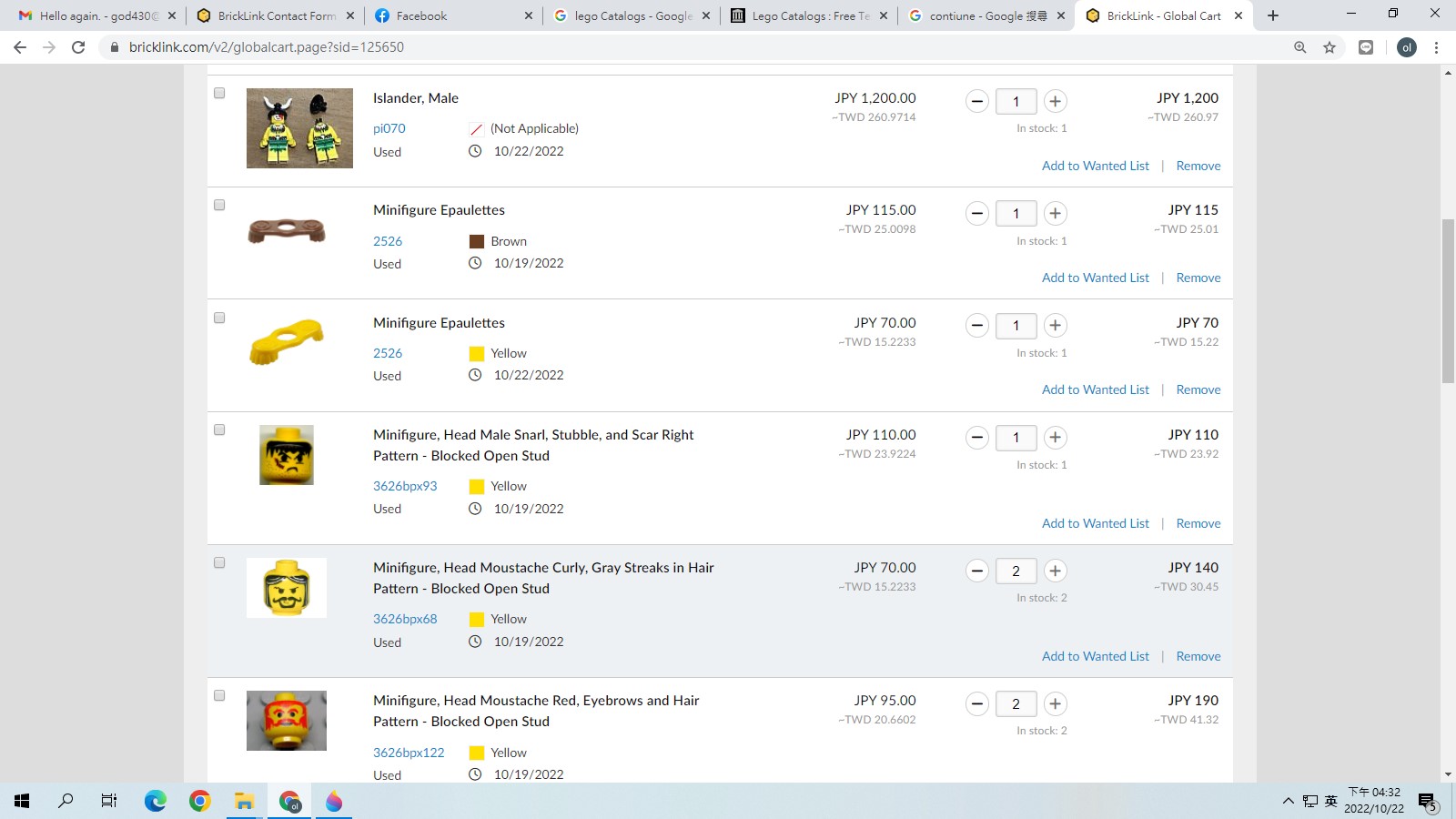
Task: Tick checkbox for Head Male Snarl item
Action: [x=219, y=430]
